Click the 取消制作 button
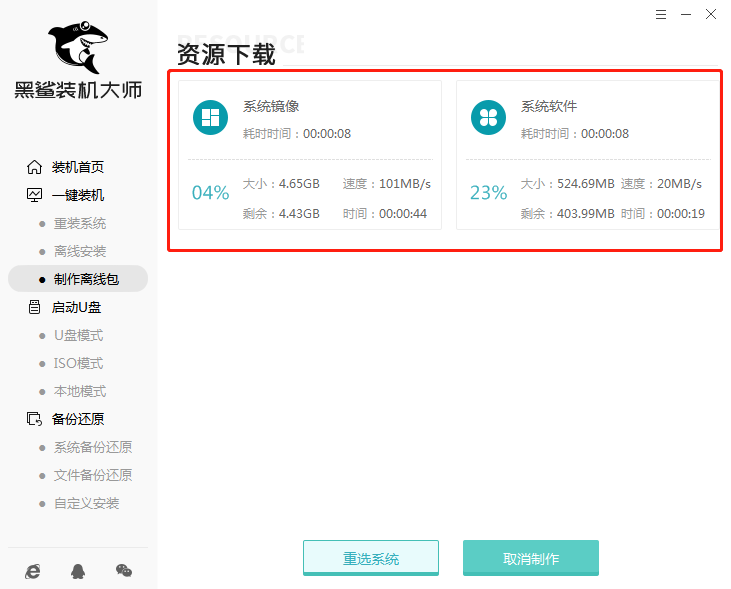Screen dimensions: 731x589 531,558
